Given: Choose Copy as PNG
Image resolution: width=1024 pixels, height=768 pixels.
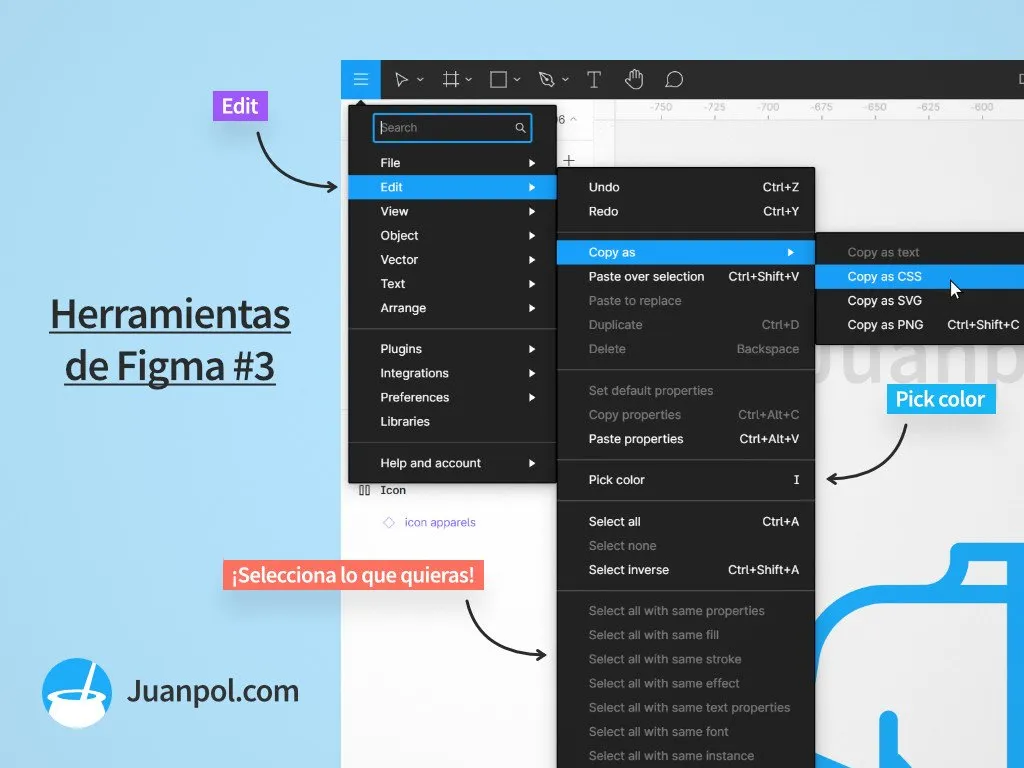Looking at the screenshot, I should click(920, 325).
